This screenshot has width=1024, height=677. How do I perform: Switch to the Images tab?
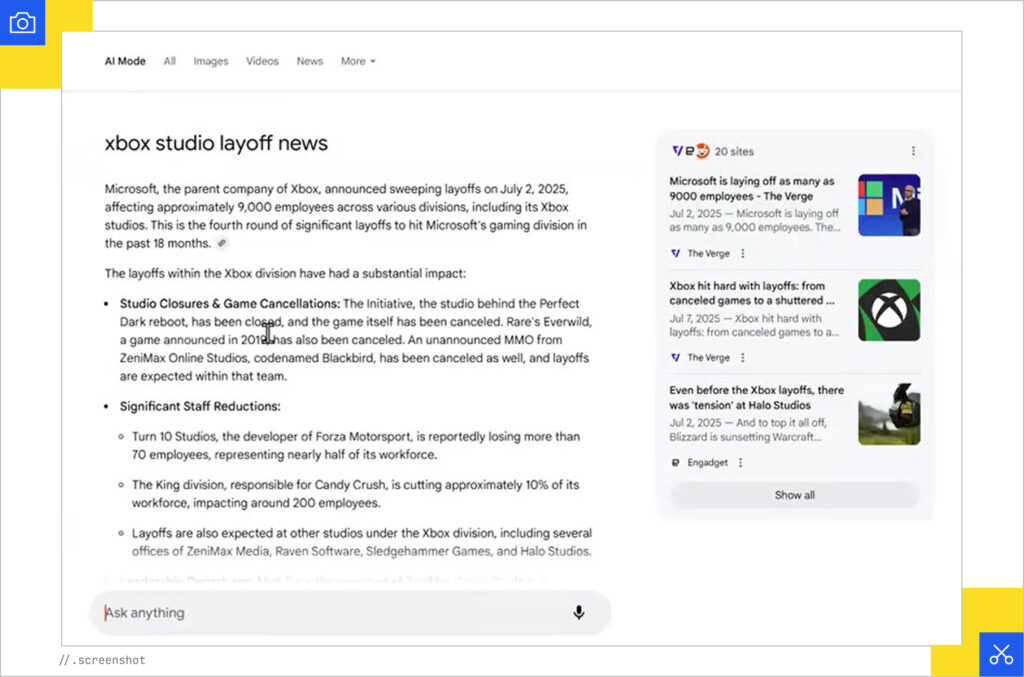211,61
